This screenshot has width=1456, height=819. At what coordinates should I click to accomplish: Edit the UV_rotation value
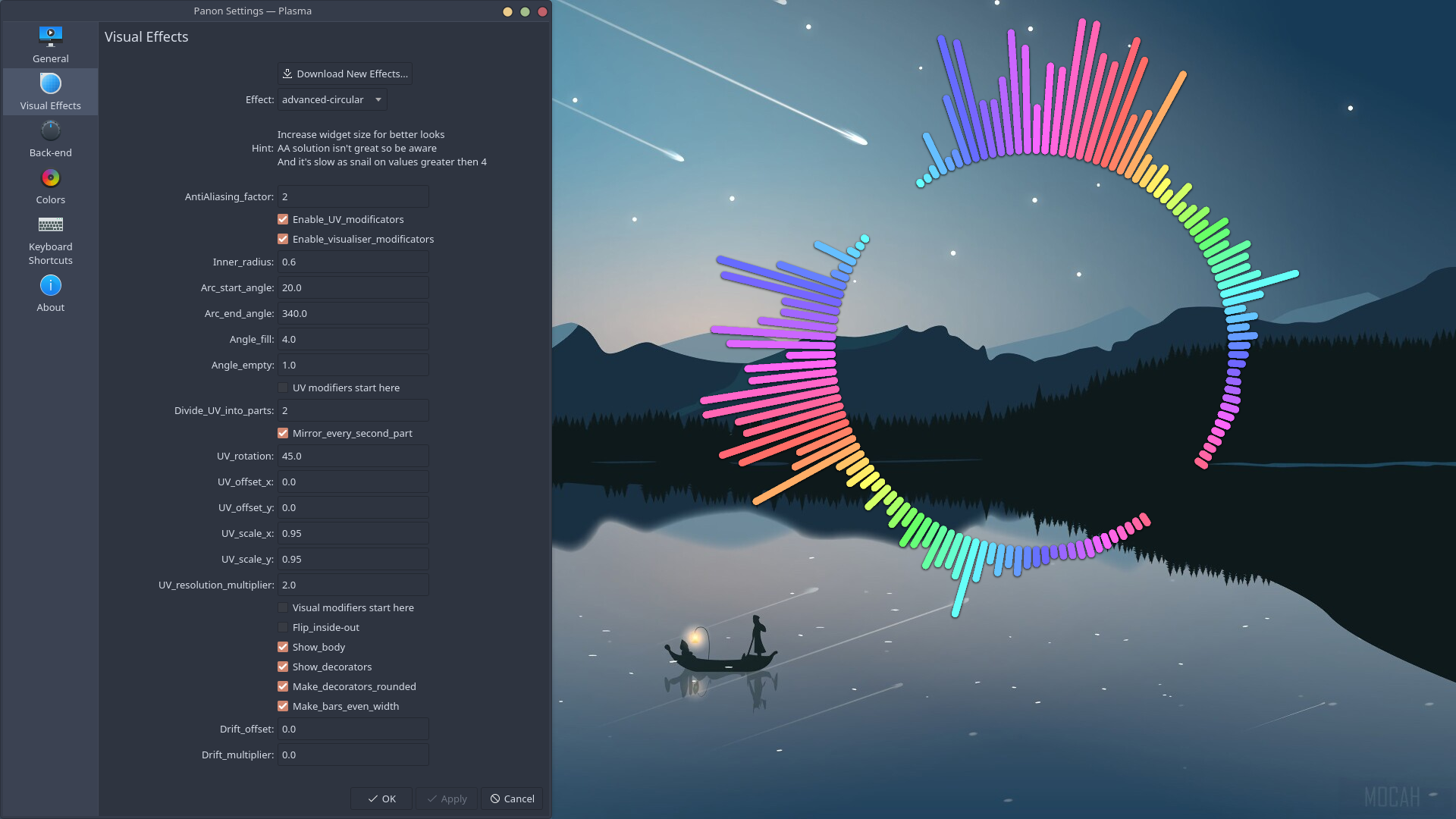[x=353, y=456]
